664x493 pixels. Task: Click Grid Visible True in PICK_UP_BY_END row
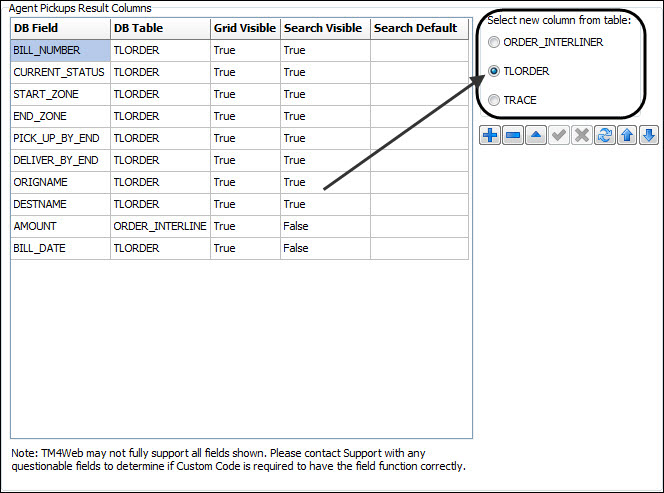(x=245, y=138)
